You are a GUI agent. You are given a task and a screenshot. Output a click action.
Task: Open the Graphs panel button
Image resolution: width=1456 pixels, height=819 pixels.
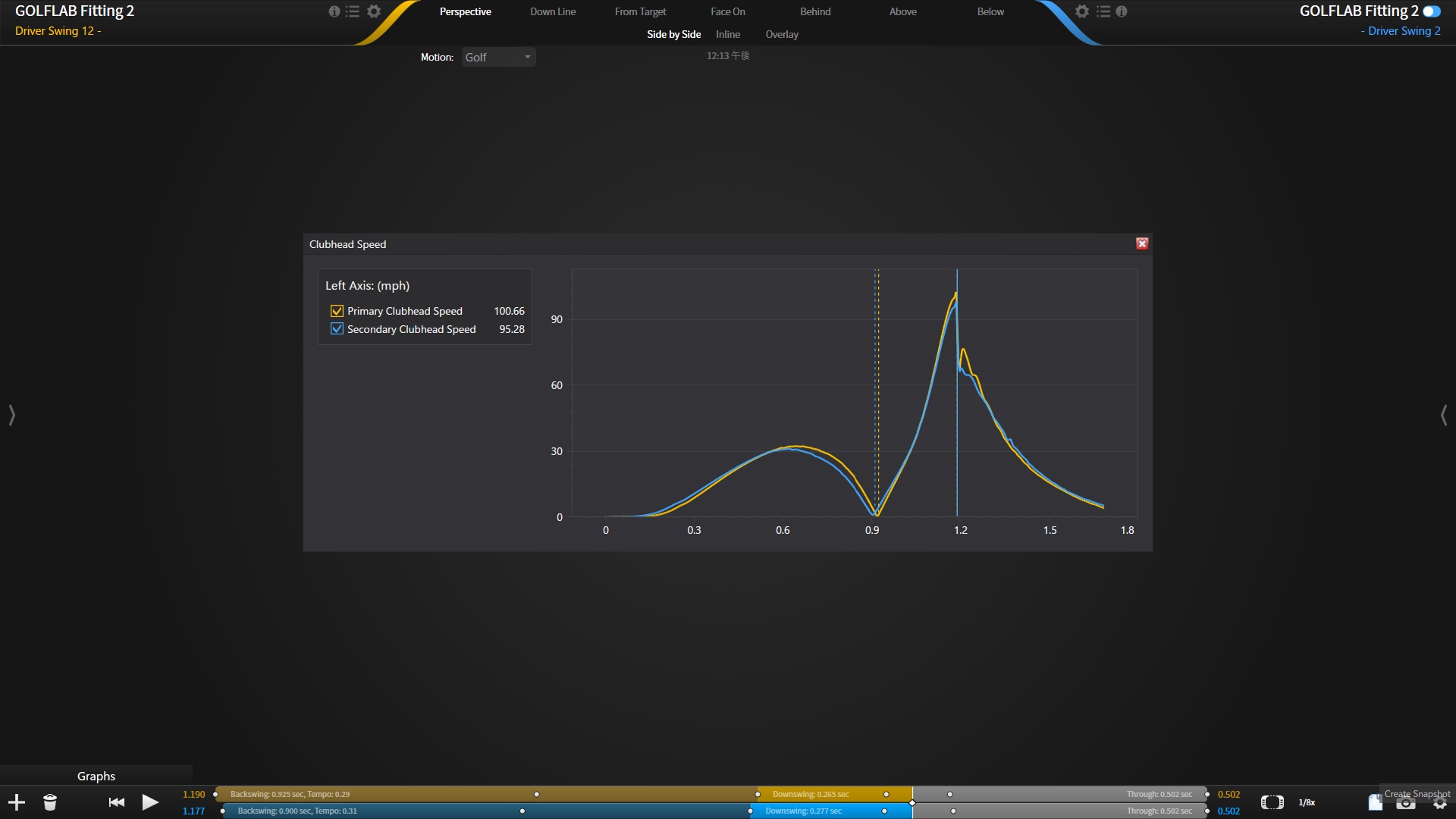pyautogui.click(x=96, y=776)
